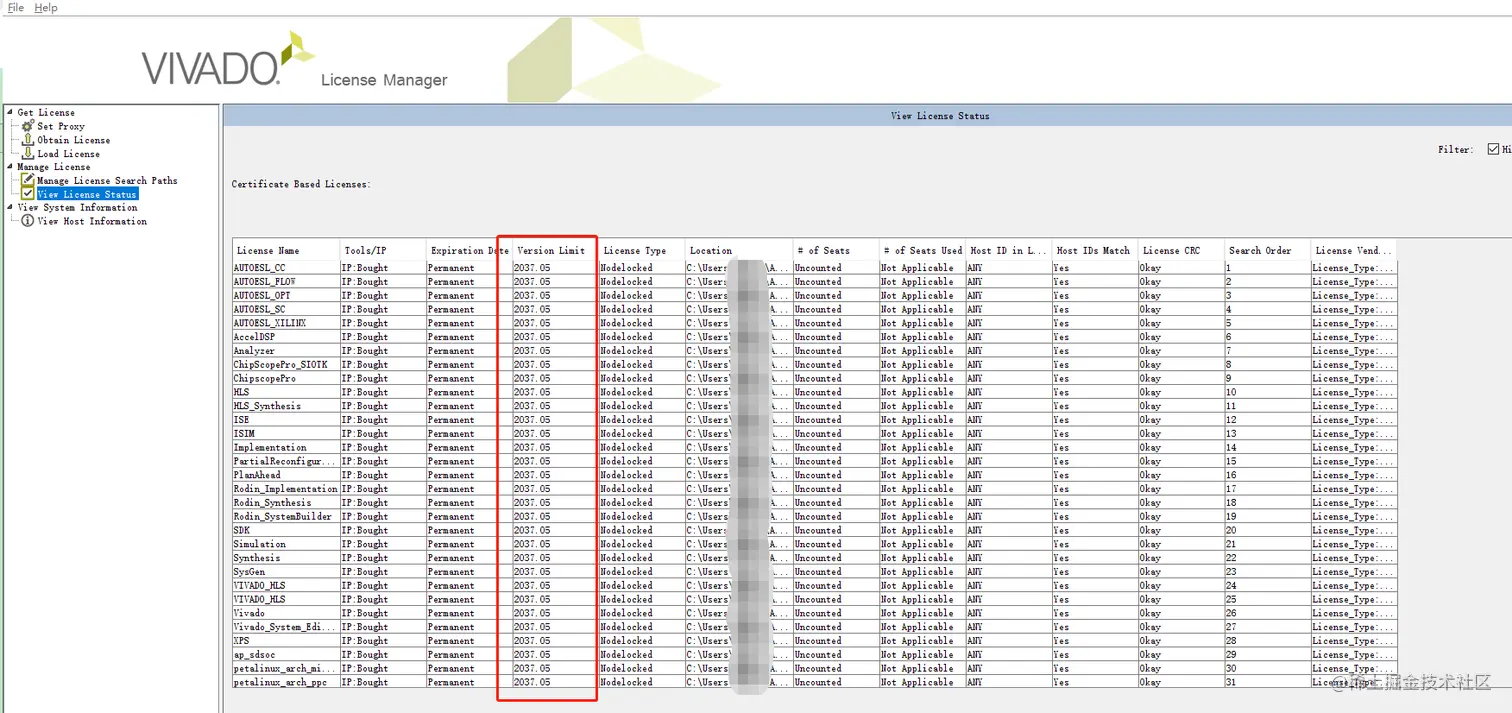Select the AccelDSP license name

click(254, 337)
